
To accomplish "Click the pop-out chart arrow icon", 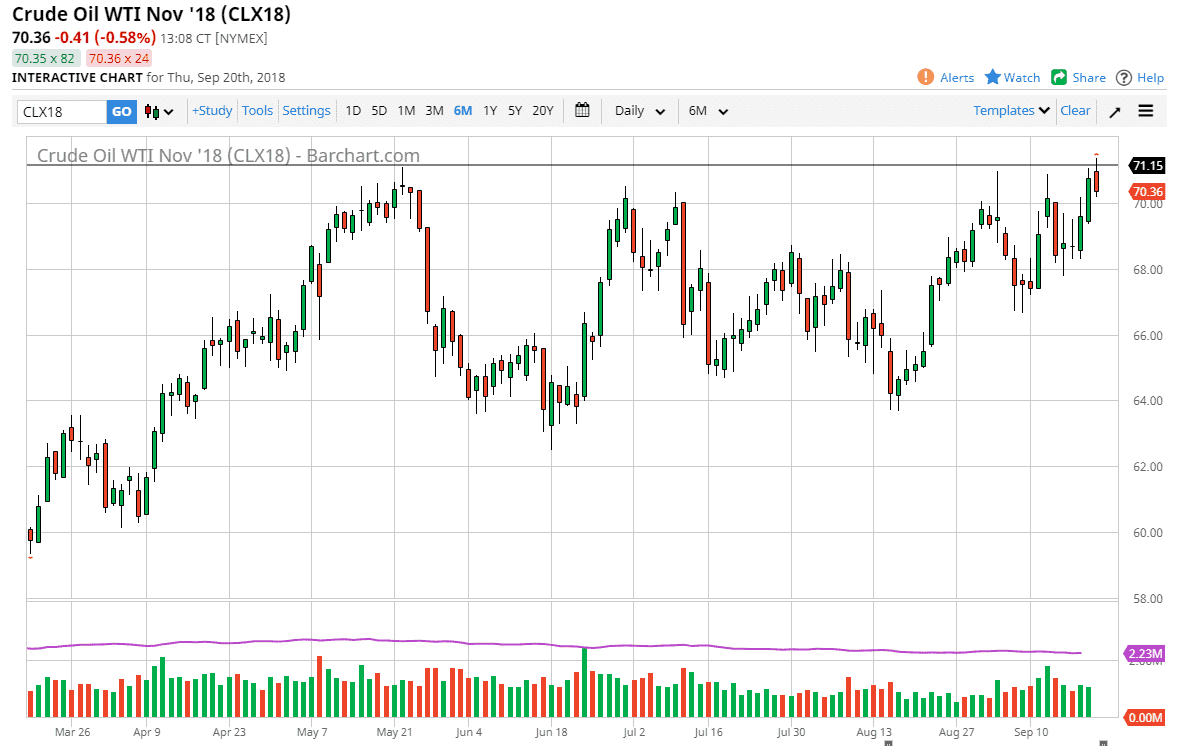I will tap(1115, 111).
